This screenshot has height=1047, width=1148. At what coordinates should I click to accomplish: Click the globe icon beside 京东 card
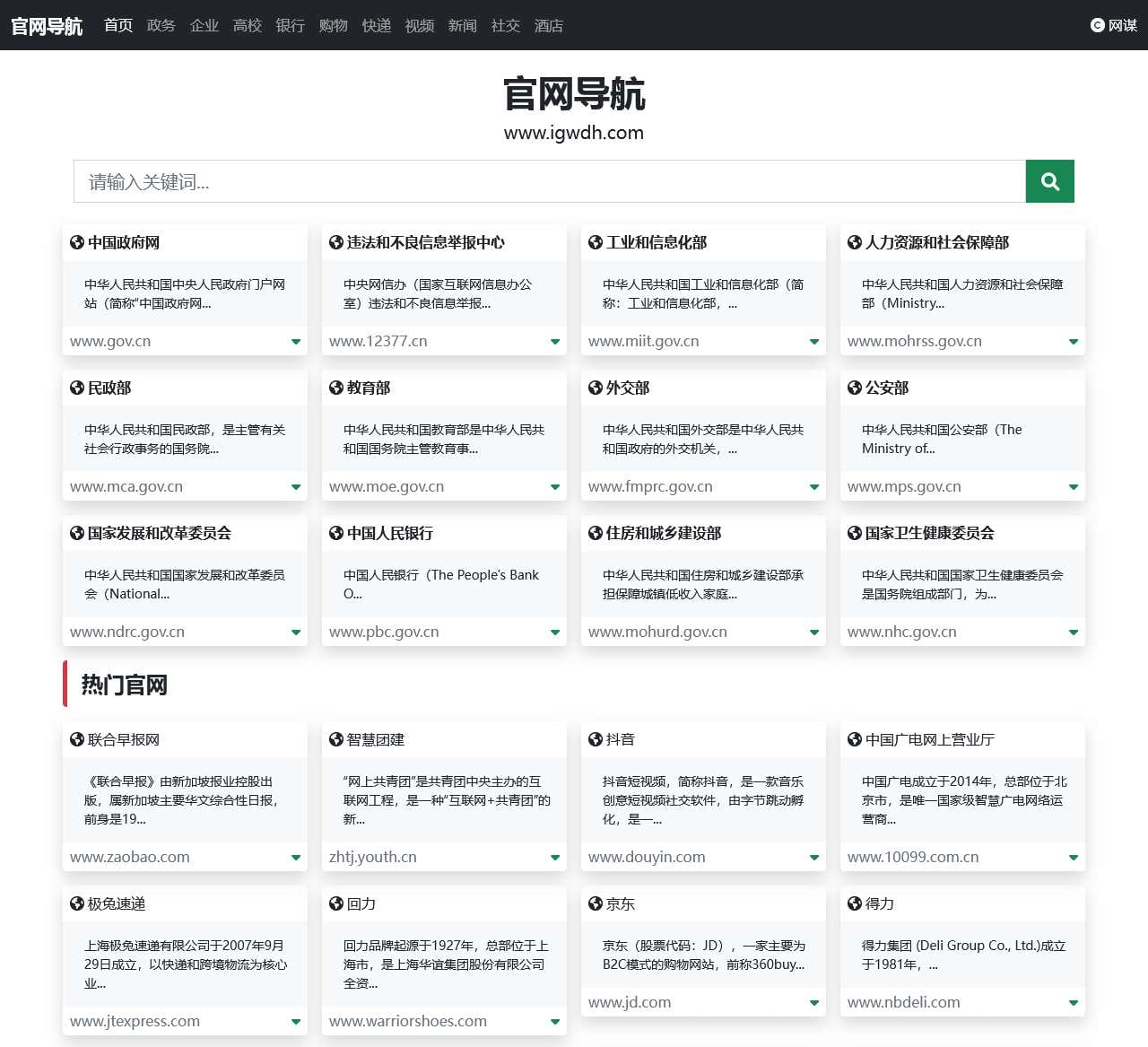[x=594, y=903]
